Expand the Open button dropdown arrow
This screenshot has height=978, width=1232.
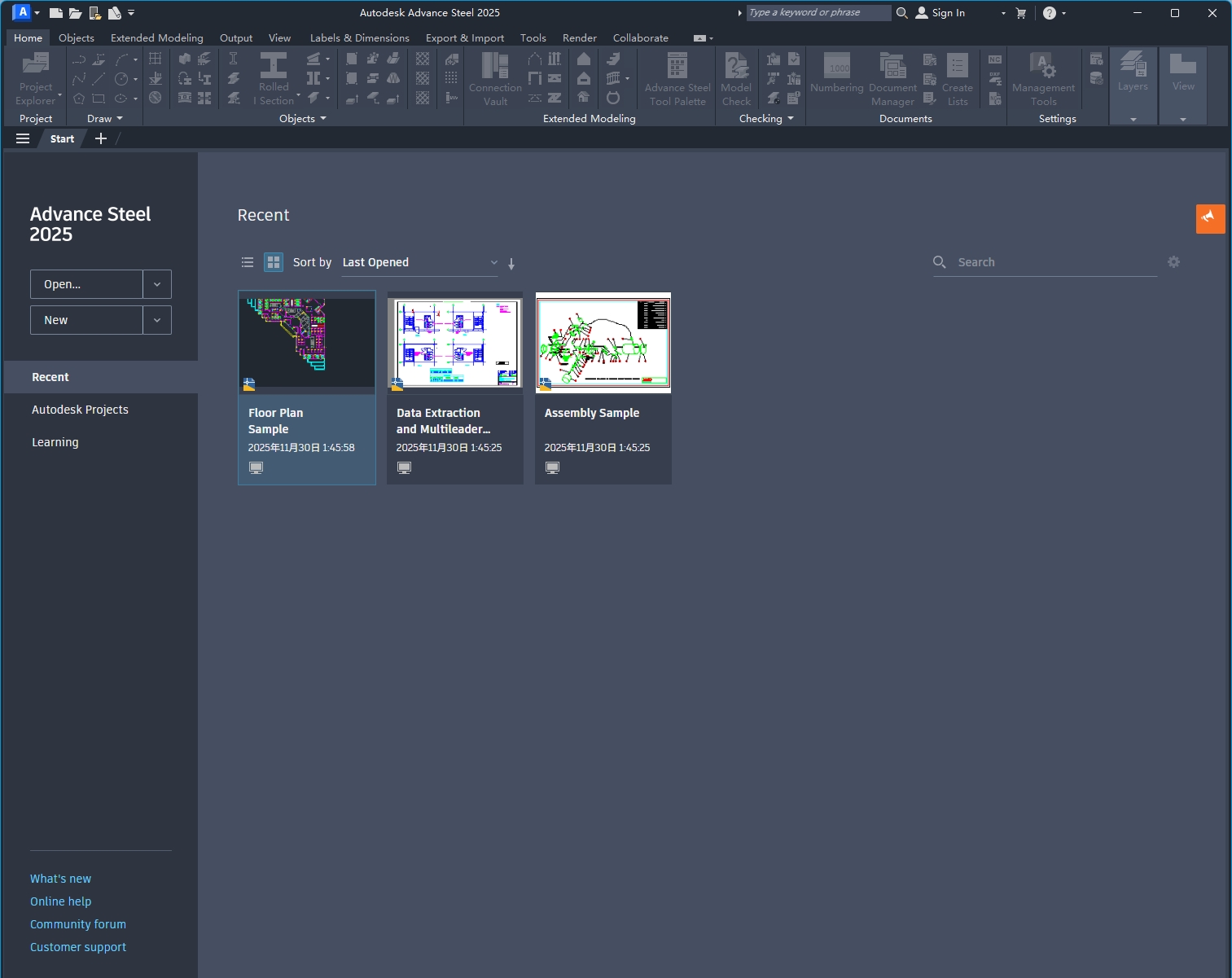click(x=157, y=284)
